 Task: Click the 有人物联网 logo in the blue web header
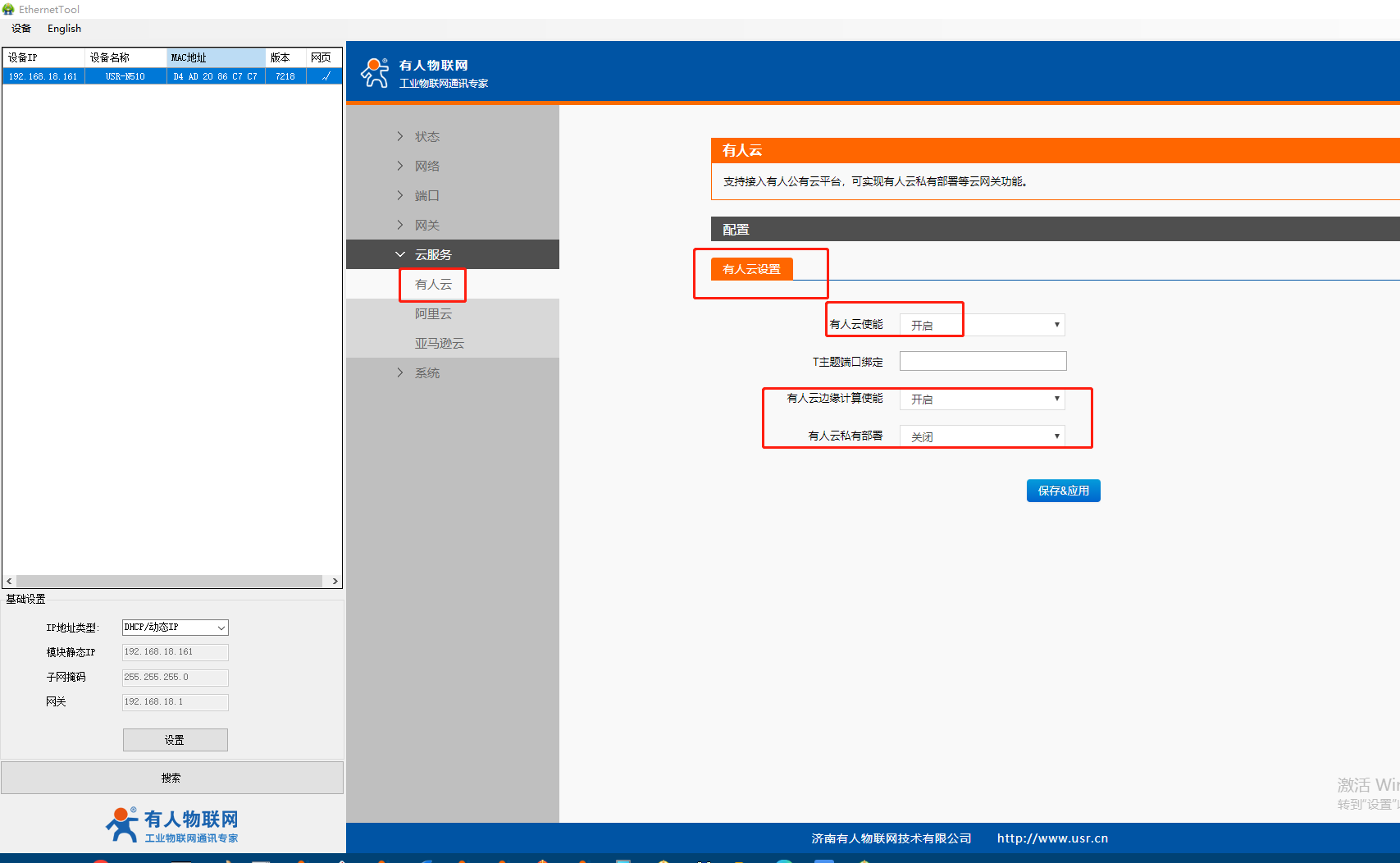tap(424, 73)
